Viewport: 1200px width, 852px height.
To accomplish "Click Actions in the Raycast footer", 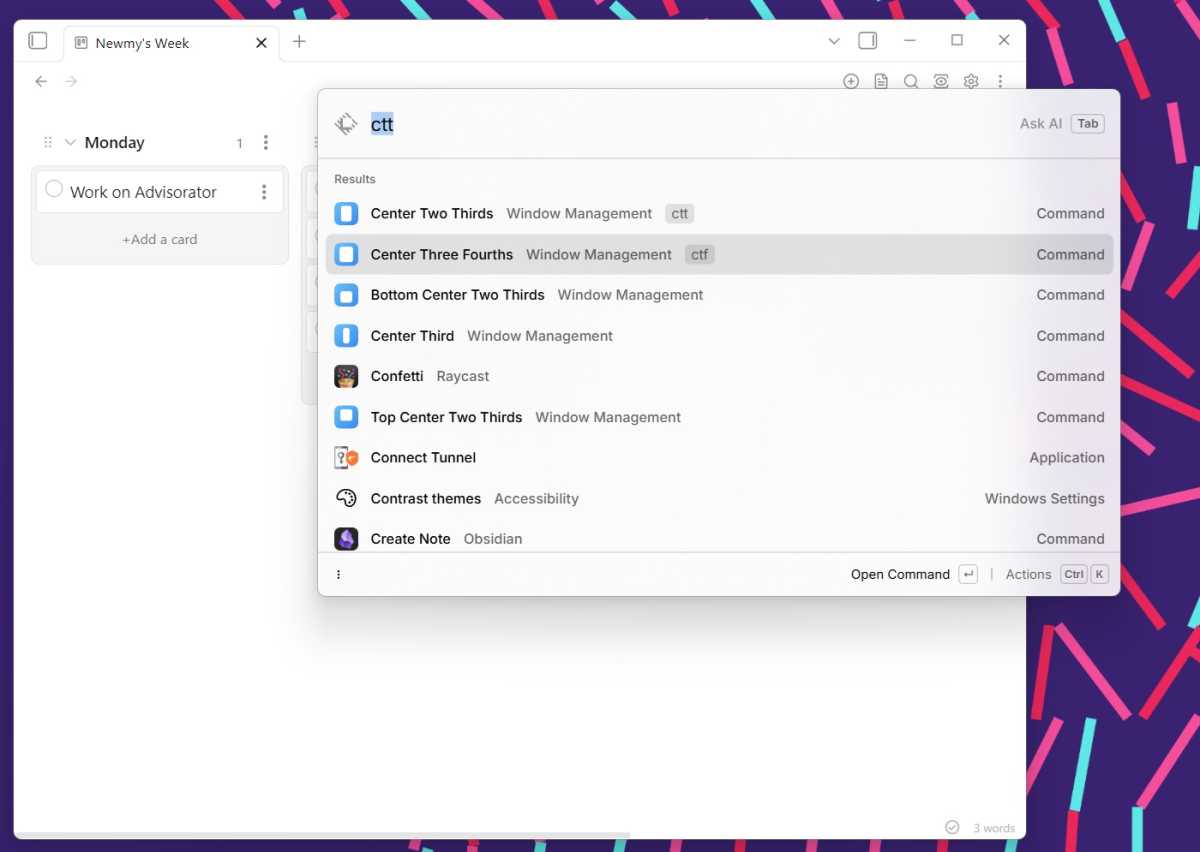I will click(1028, 574).
